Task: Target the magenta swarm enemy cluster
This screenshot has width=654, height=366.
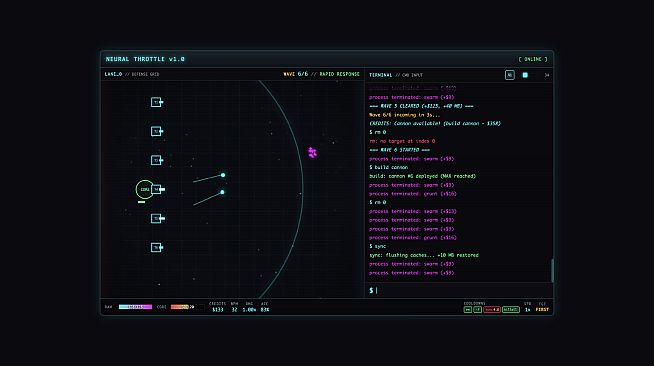Action: click(312, 153)
